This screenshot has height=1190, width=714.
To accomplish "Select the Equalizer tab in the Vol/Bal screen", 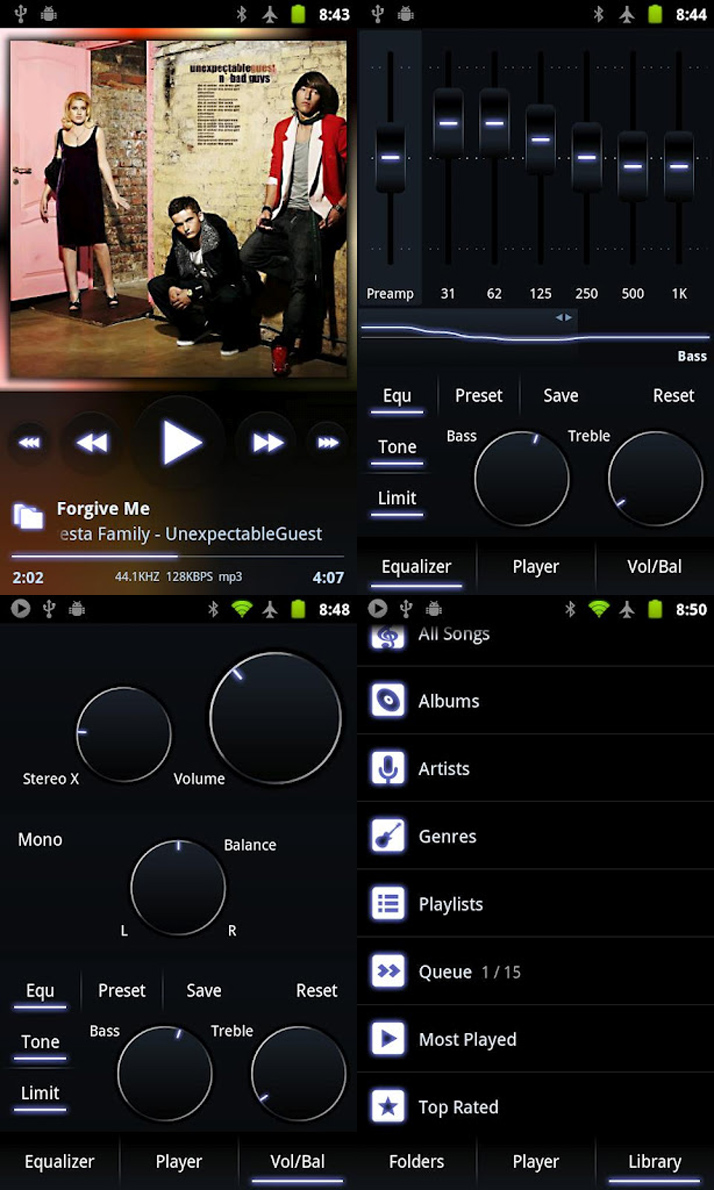I will pyautogui.click(x=59, y=1162).
